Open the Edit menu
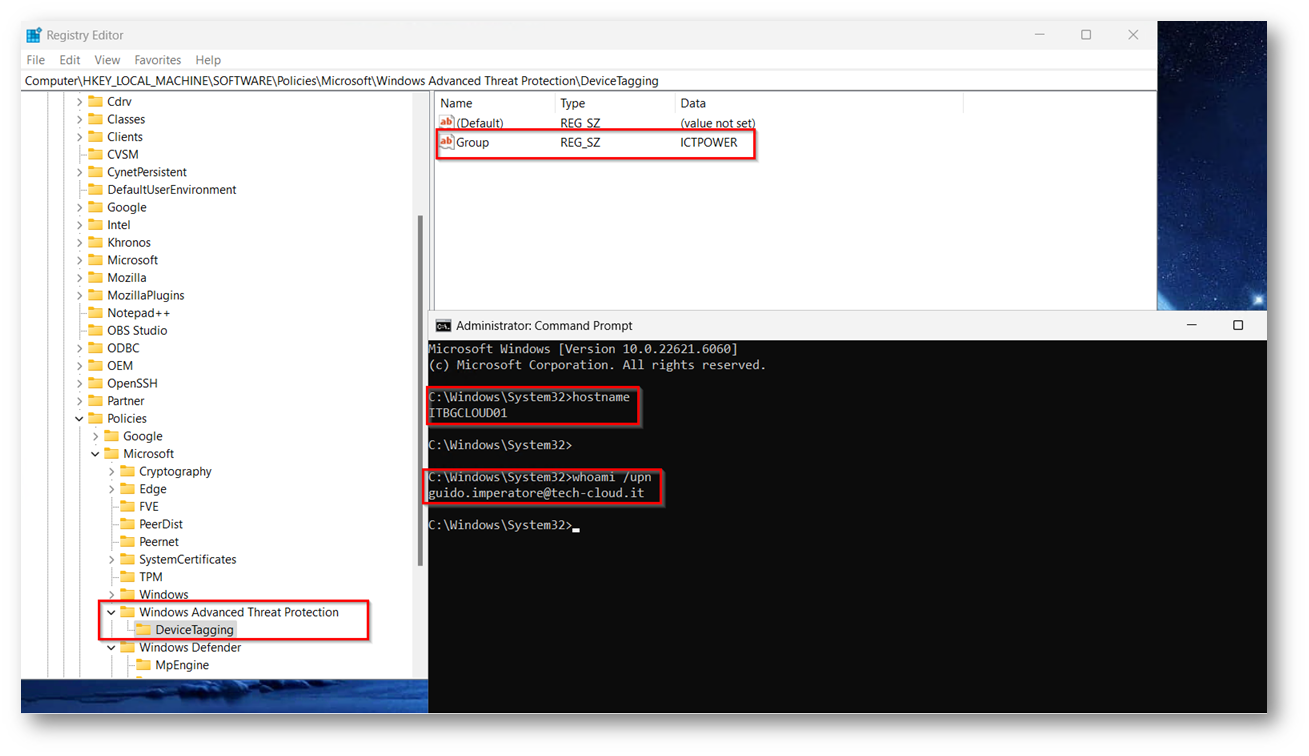The height and width of the screenshot is (756, 1309). 70,60
